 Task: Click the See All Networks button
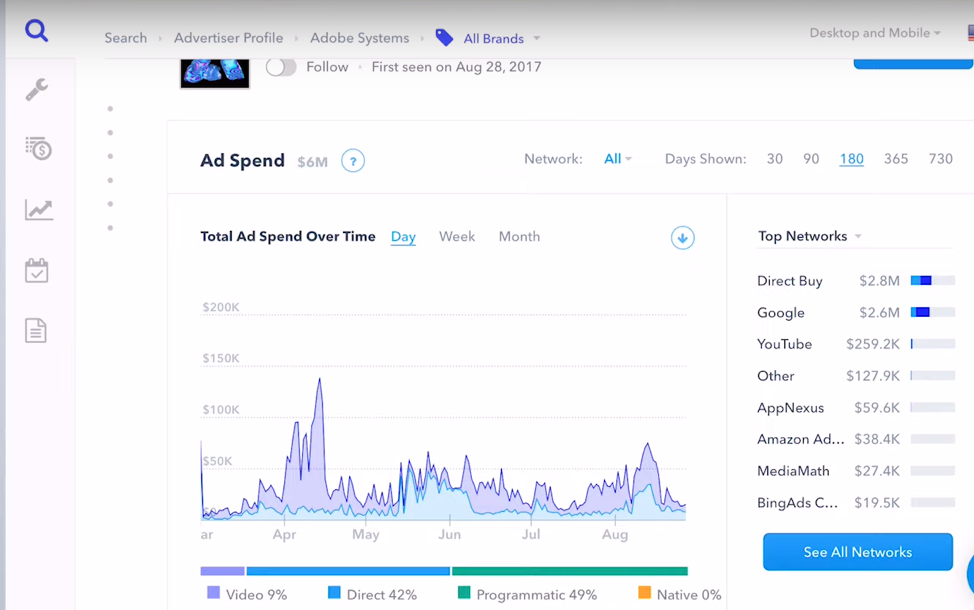pos(858,552)
